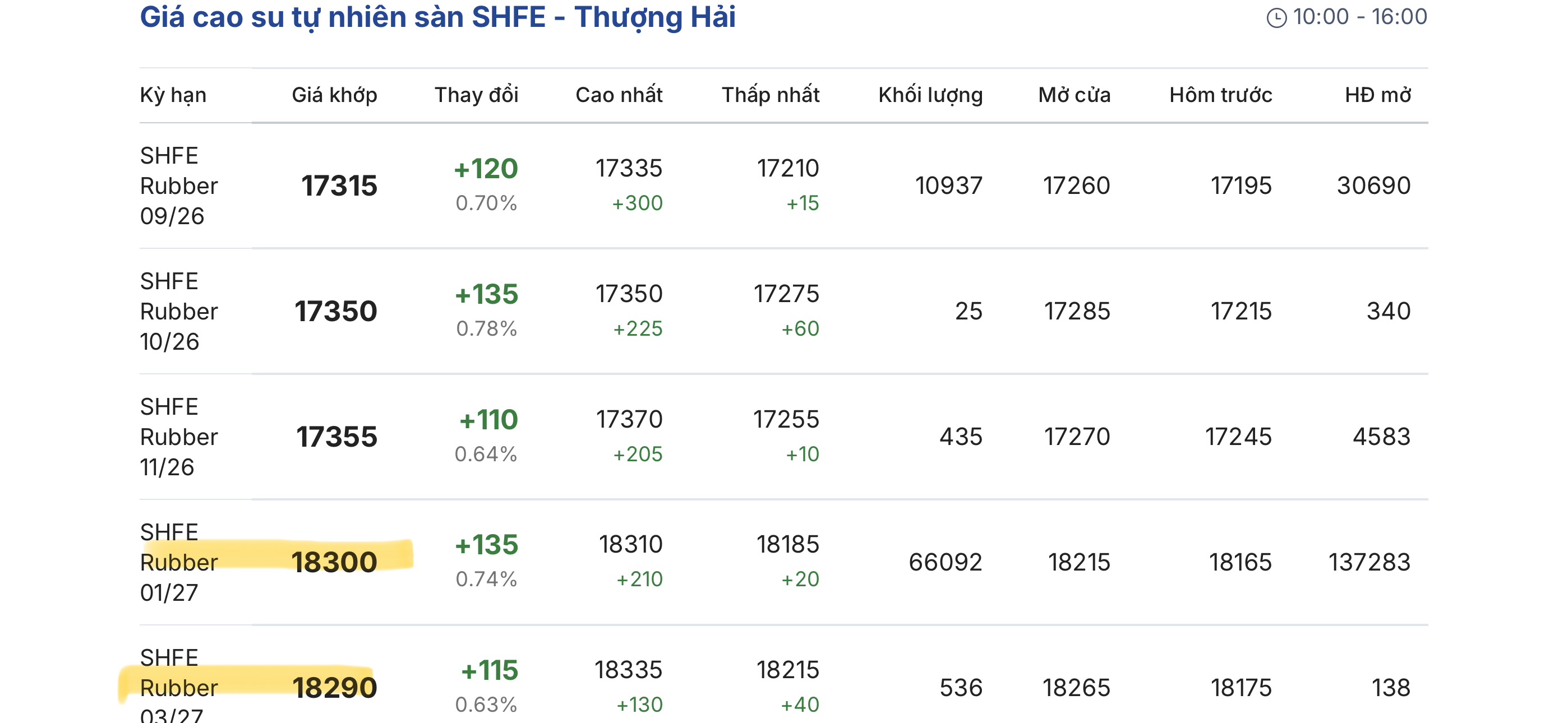Click the 66092 volume value
This screenshot has width=1568, height=723.
coord(946,562)
